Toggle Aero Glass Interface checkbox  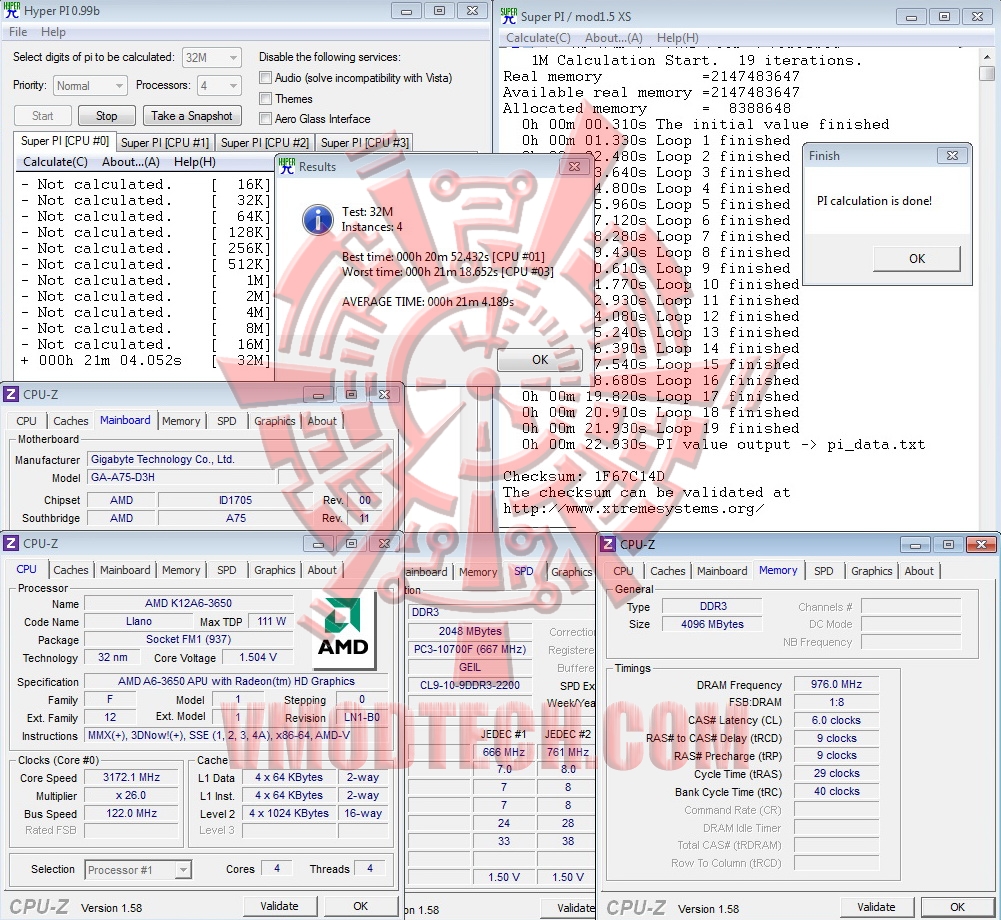pyautogui.click(x=266, y=119)
